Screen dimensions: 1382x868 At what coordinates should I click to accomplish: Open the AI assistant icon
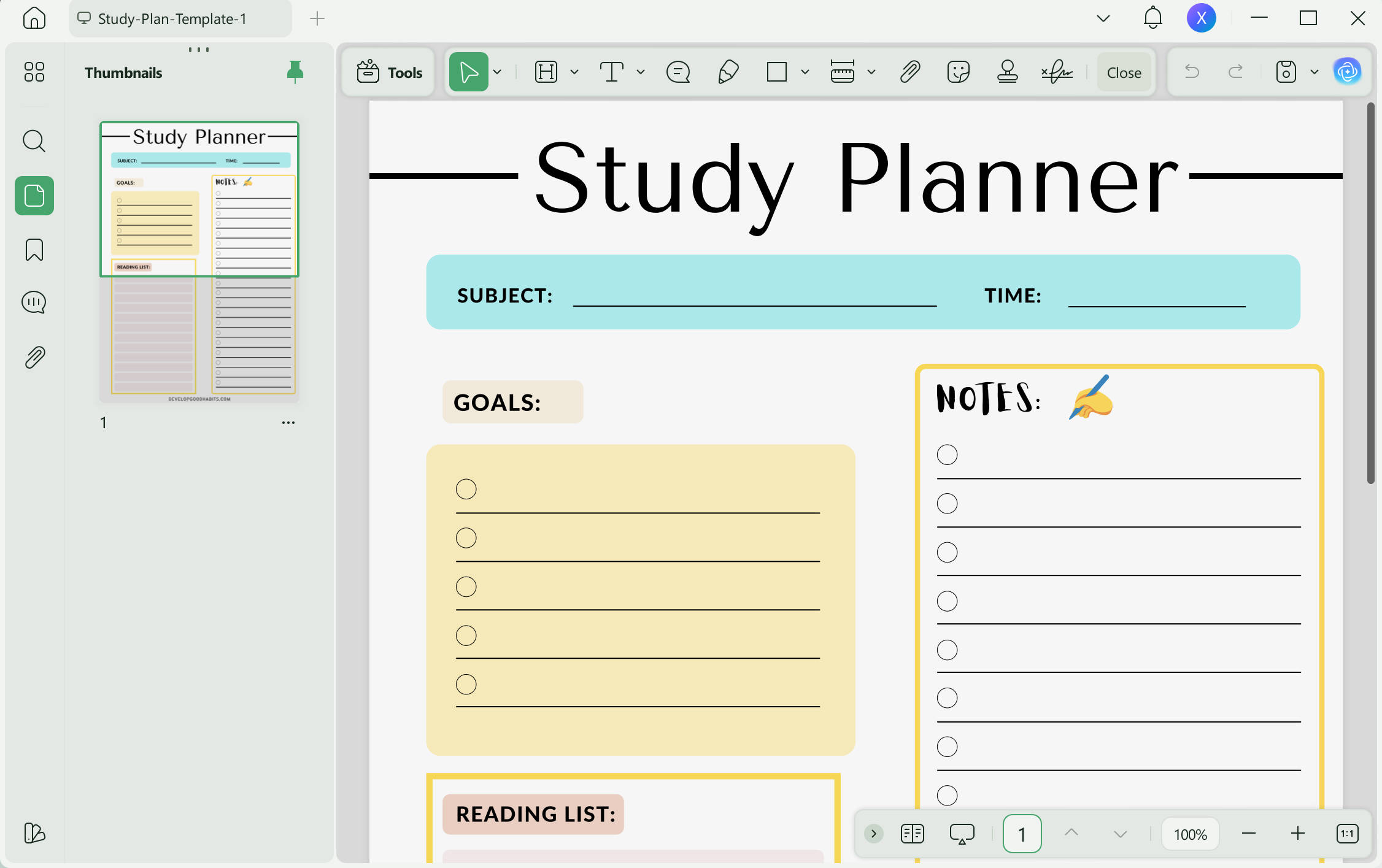[x=1348, y=72]
